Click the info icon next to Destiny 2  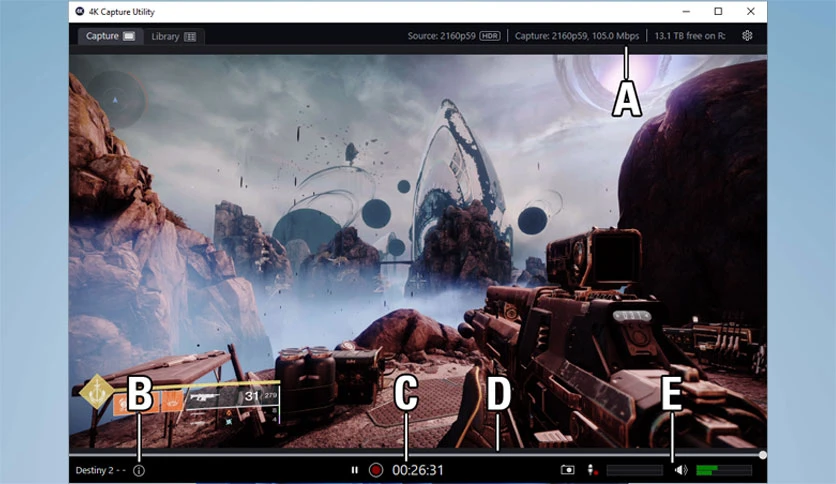[139, 471]
